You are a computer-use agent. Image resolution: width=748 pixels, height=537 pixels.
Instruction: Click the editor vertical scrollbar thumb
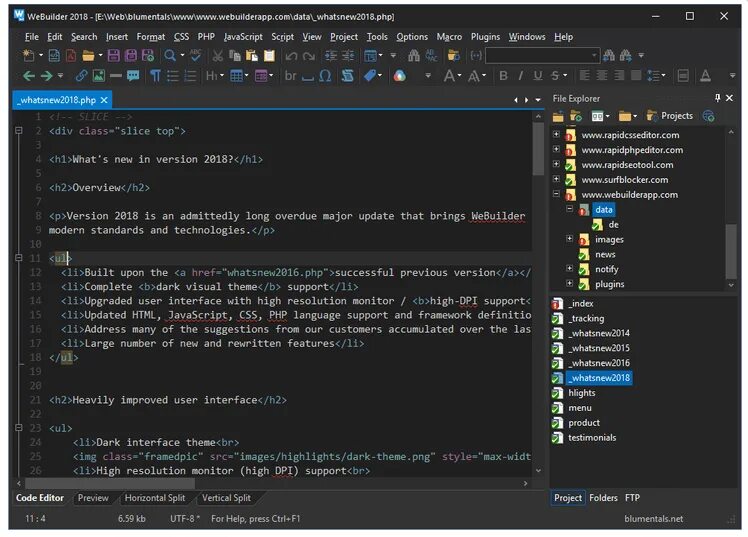538,149
